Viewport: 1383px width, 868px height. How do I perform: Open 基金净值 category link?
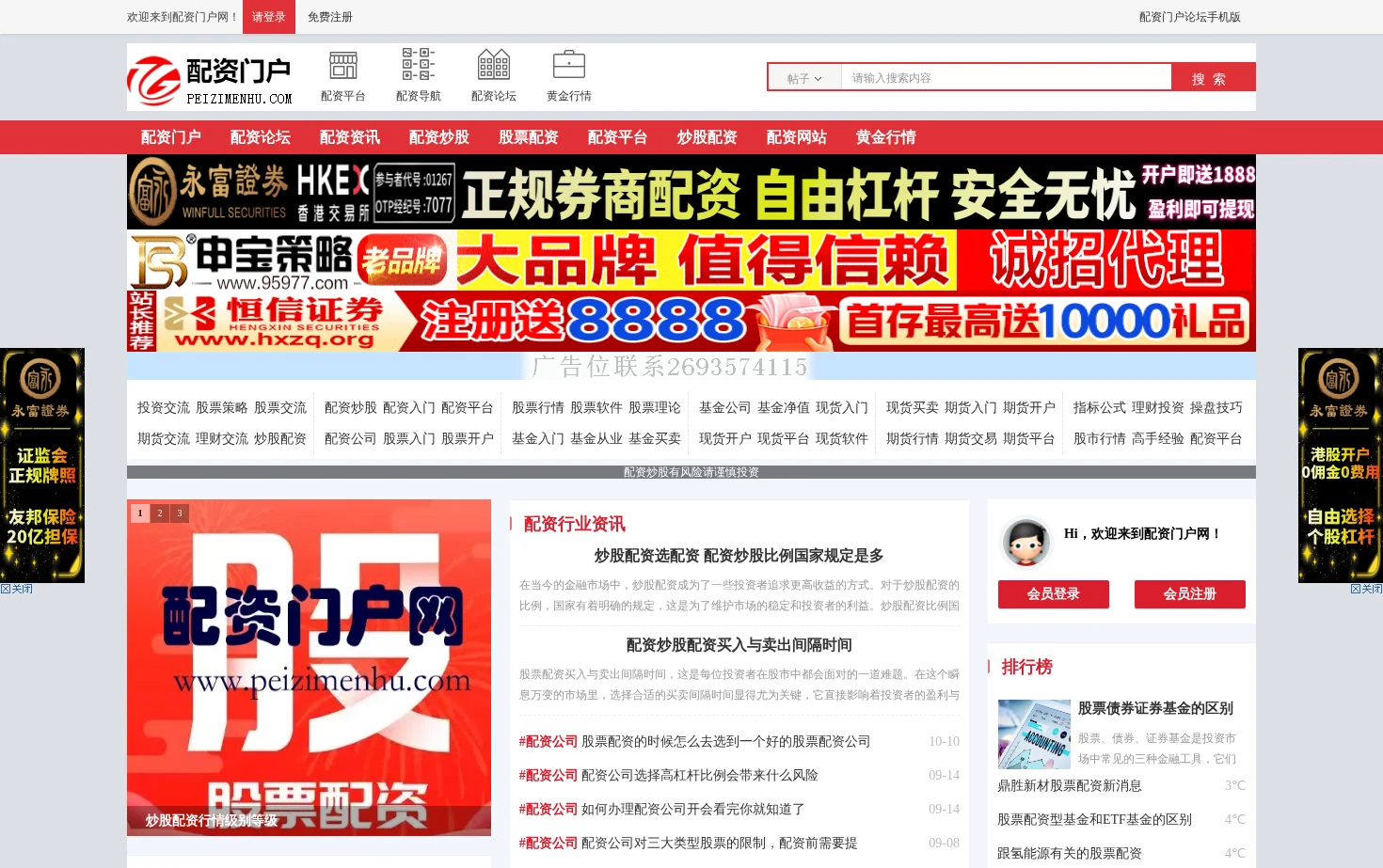(x=784, y=408)
